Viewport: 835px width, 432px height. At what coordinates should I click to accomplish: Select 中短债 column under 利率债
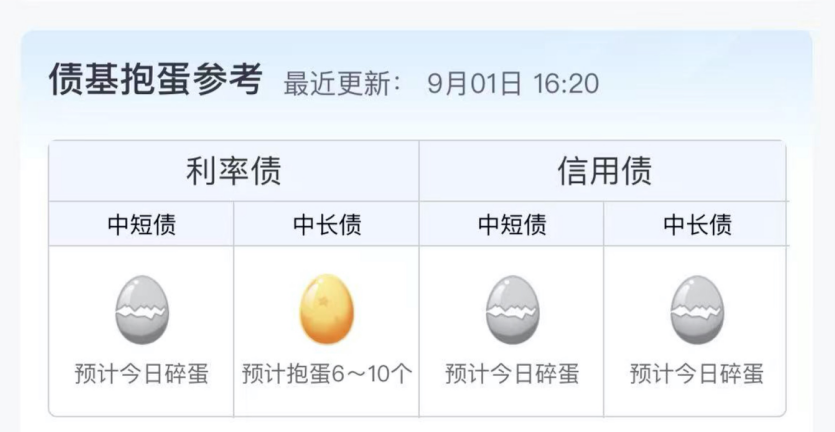141,224
